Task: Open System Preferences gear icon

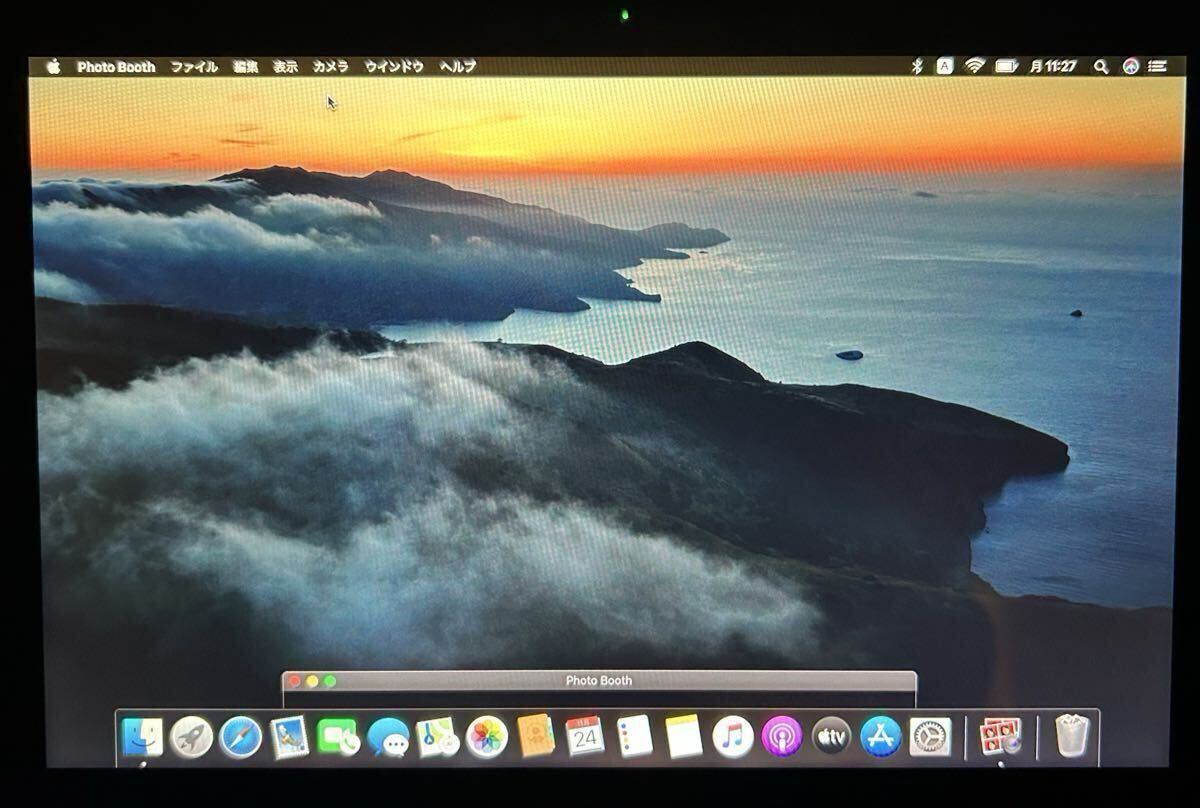Action: tap(930, 737)
